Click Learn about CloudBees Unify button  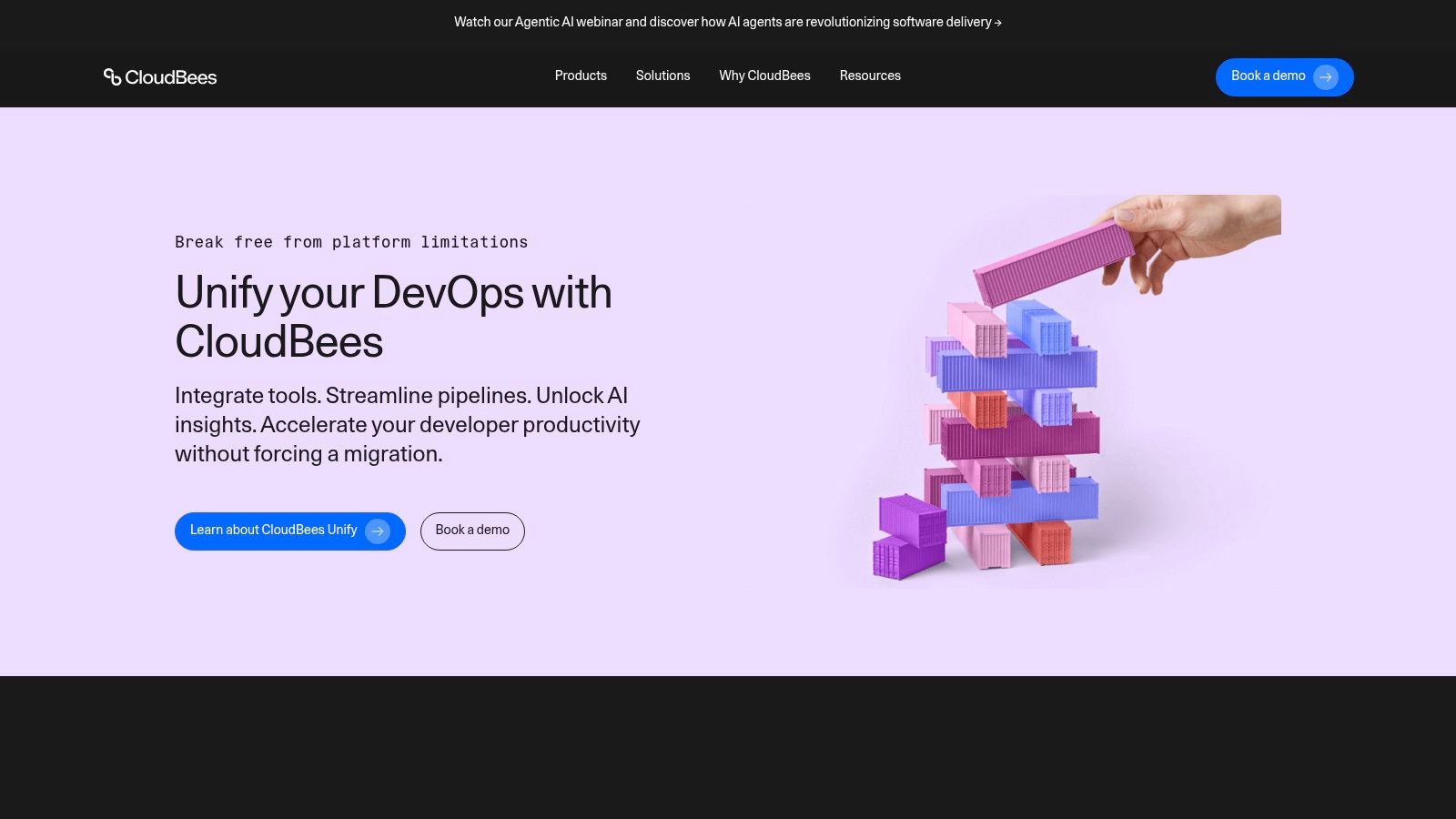tap(290, 531)
